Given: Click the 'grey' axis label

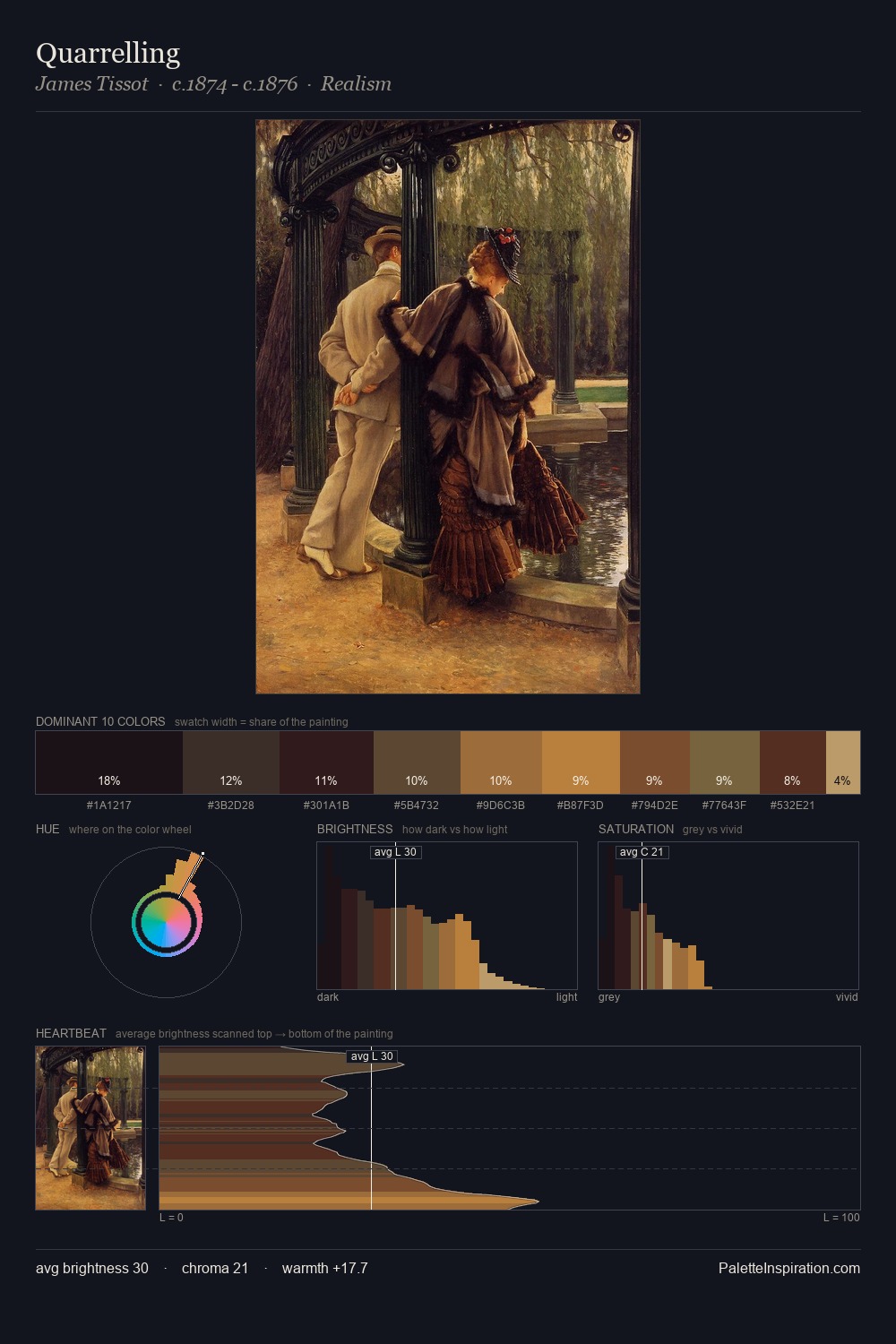Looking at the screenshot, I should [609, 997].
